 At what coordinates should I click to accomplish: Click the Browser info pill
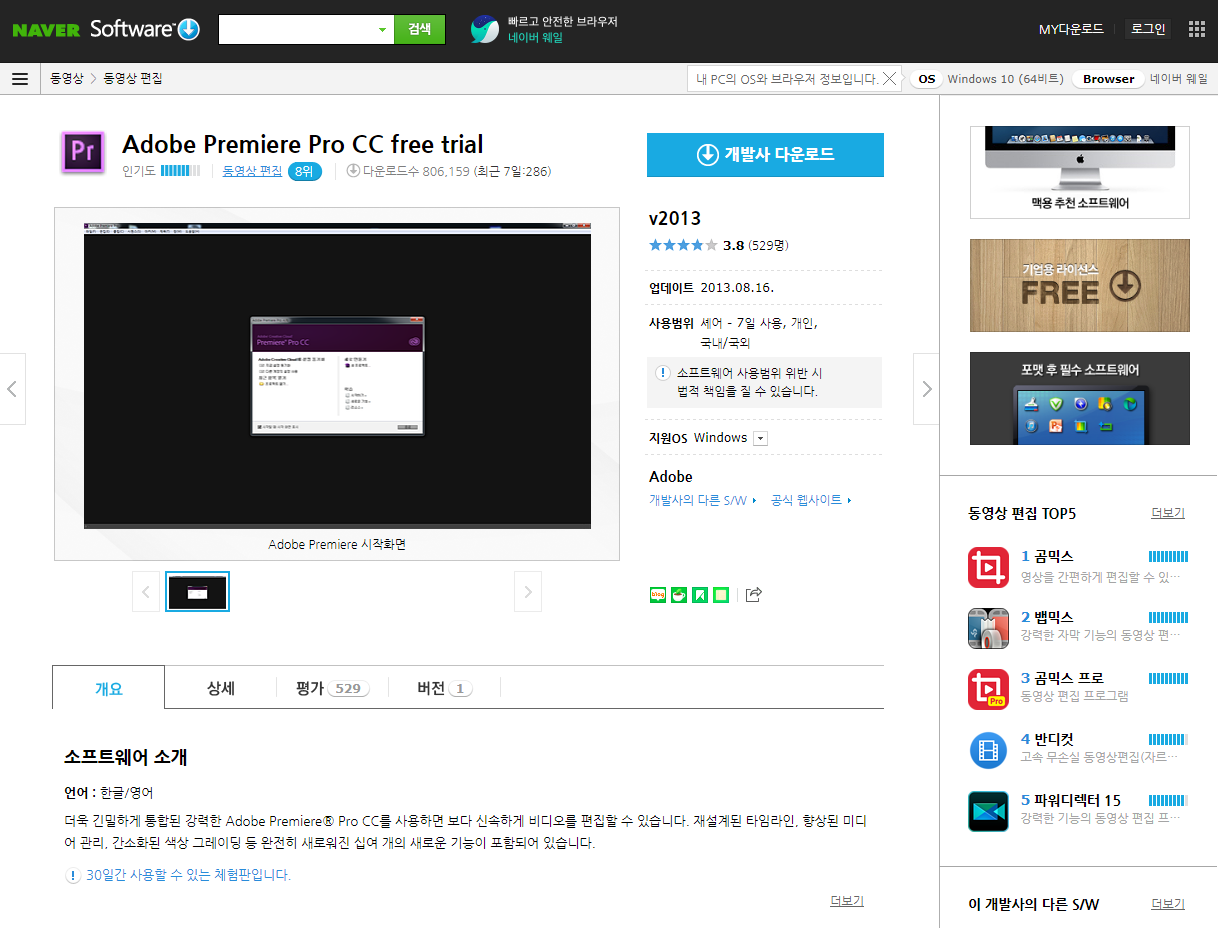click(1108, 79)
